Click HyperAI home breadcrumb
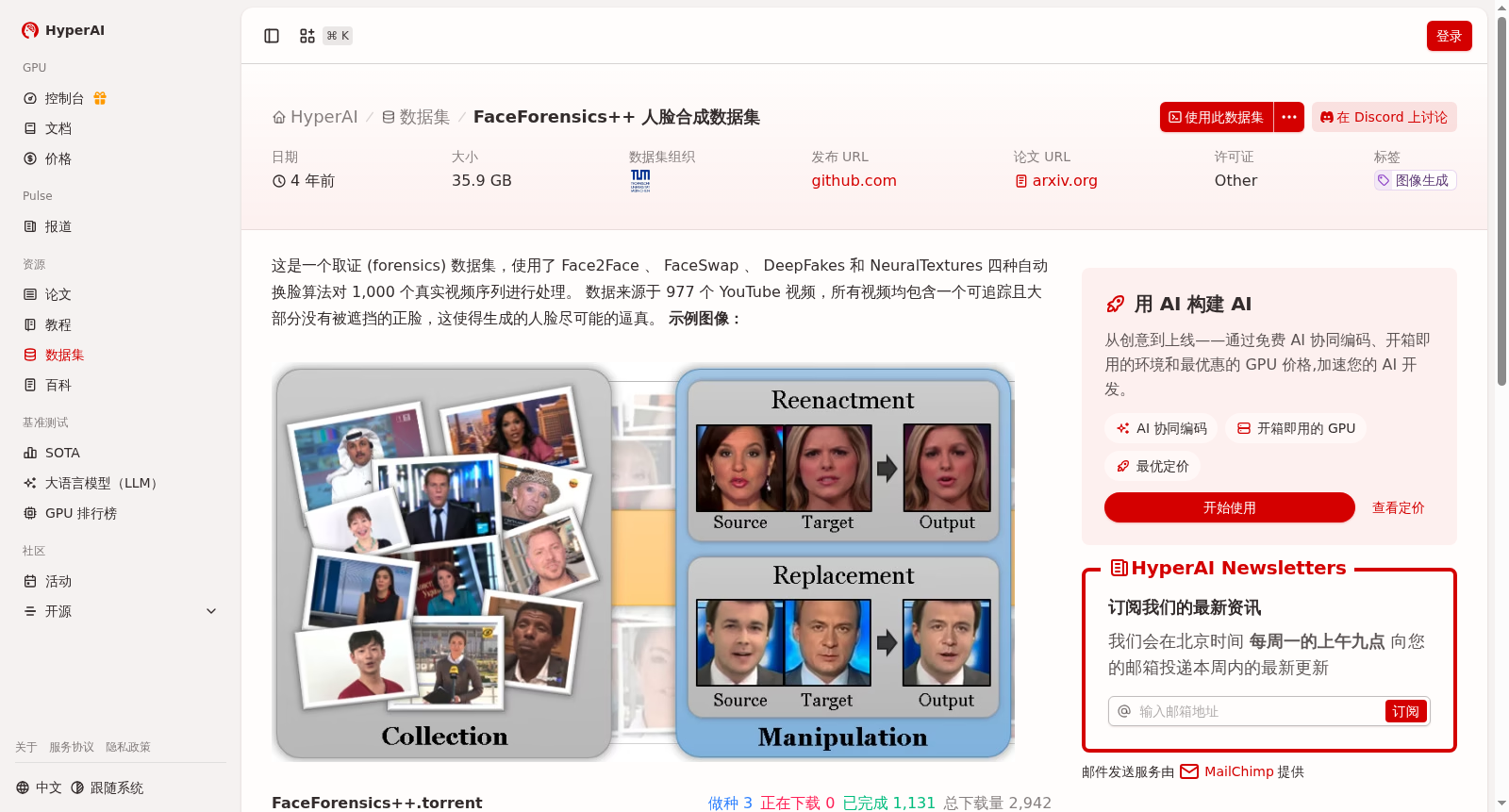Viewport: 1509px width, 812px height. pos(315,117)
